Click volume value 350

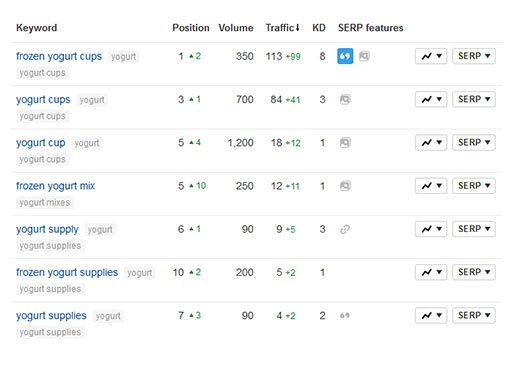(245, 56)
